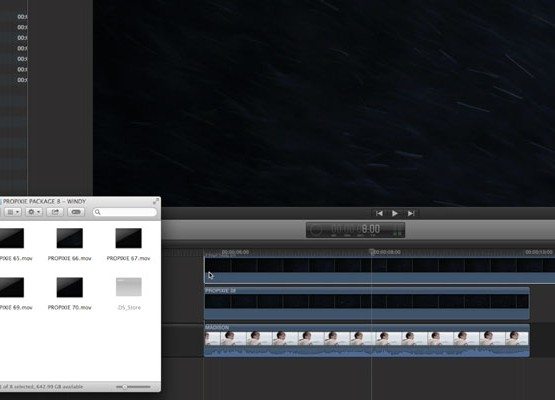The image size is (555, 400).
Task: Select the PROPIXIE 69.mov thumbnail
Action: (x=11, y=287)
